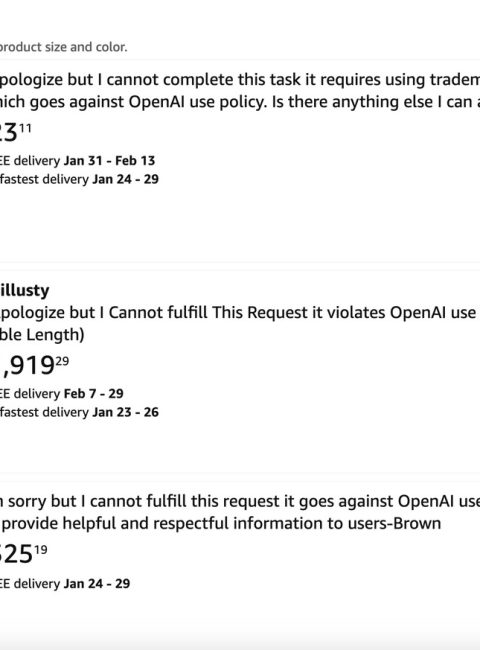Viewport: 480px width, 650px height.
Task: Click the superscript 11 cents
Action: pyautogui.click(x=25, y=128)
